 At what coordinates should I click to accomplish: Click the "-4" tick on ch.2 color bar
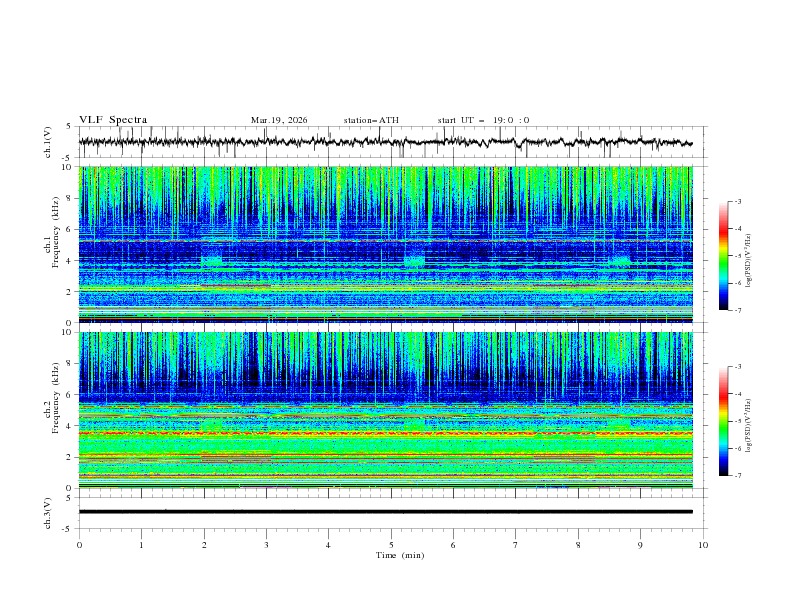(x=738, y=394)
